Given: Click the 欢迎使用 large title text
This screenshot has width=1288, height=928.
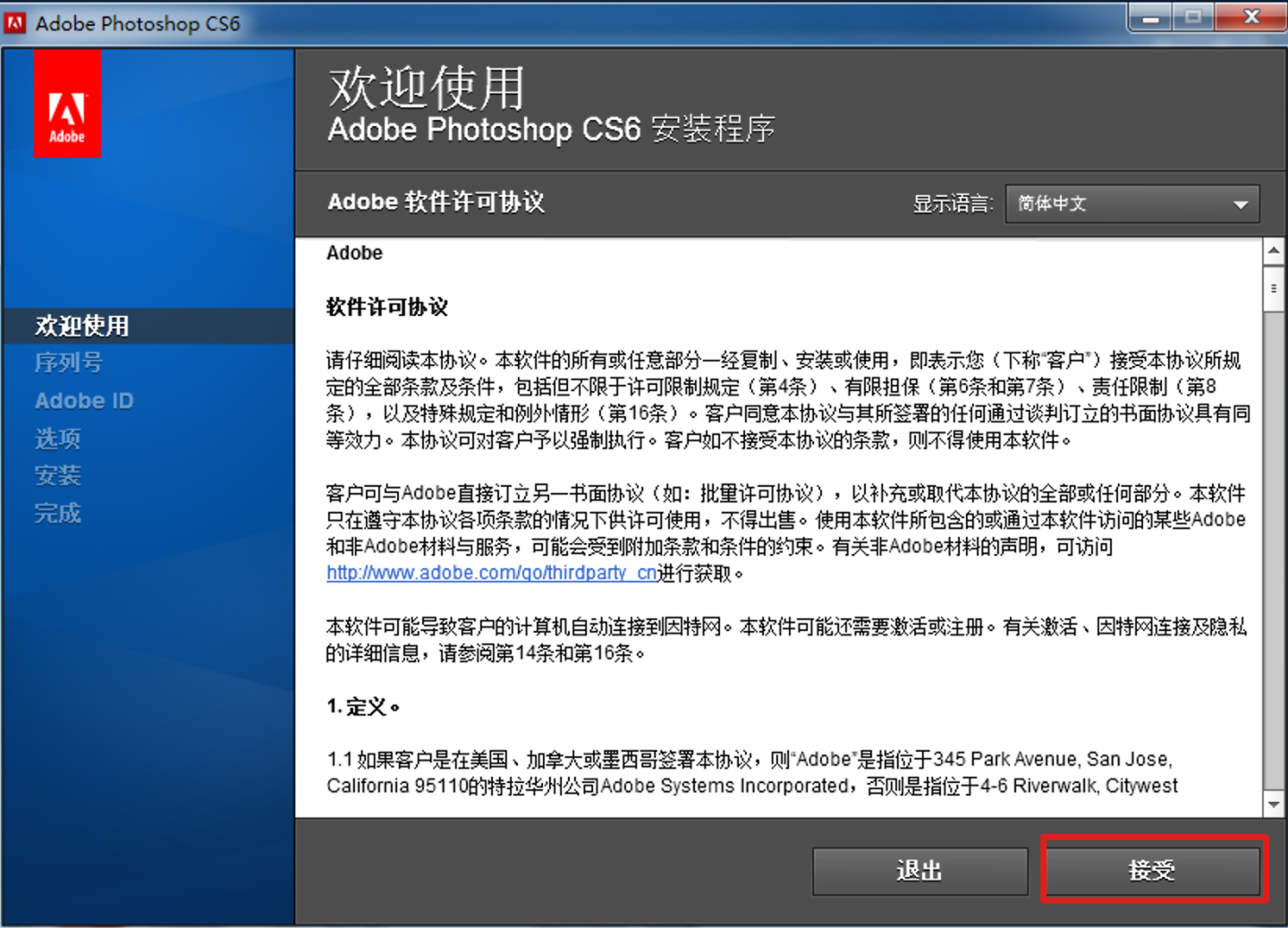Looking at the screenshot, I should (x=427, y=88).
